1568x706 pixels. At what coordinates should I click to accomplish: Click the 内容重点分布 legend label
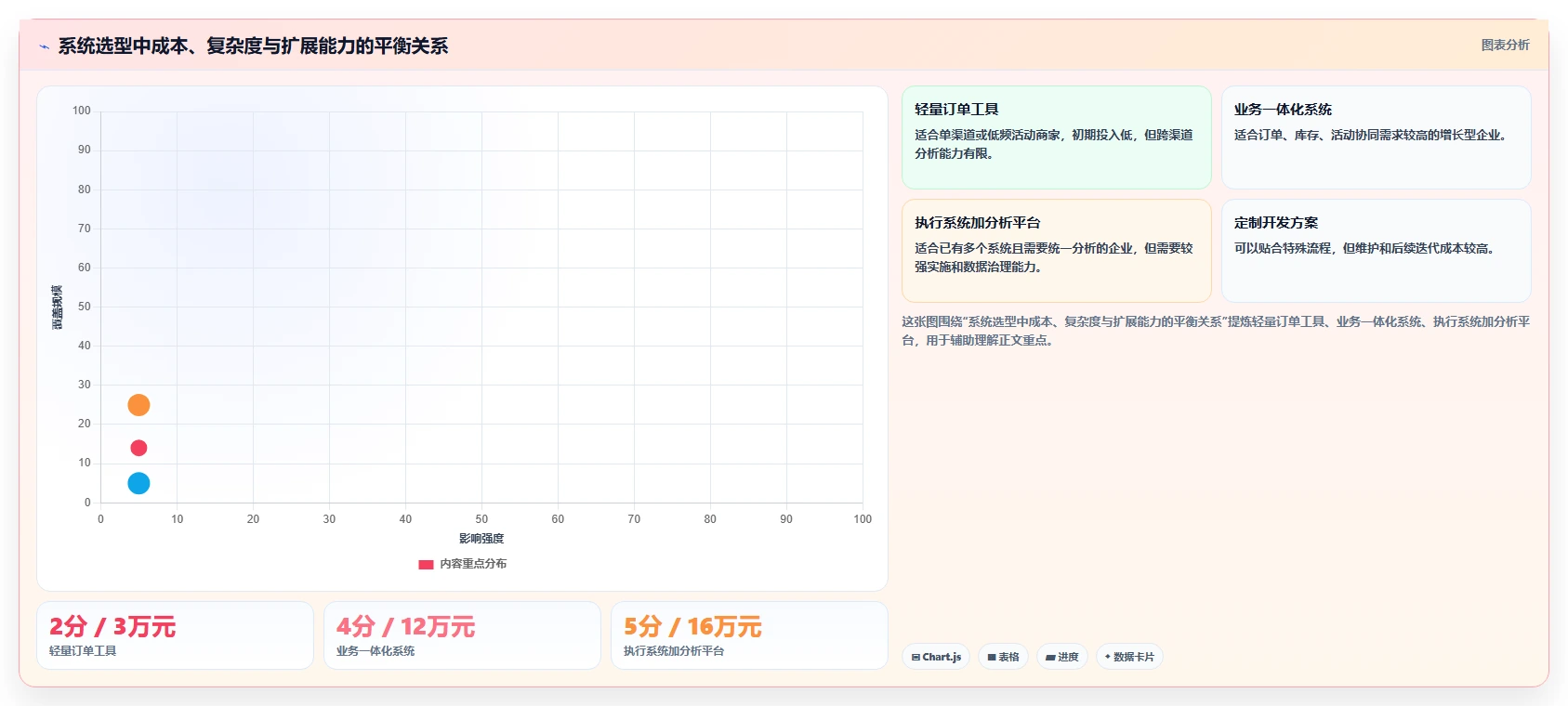pos(473,564)
